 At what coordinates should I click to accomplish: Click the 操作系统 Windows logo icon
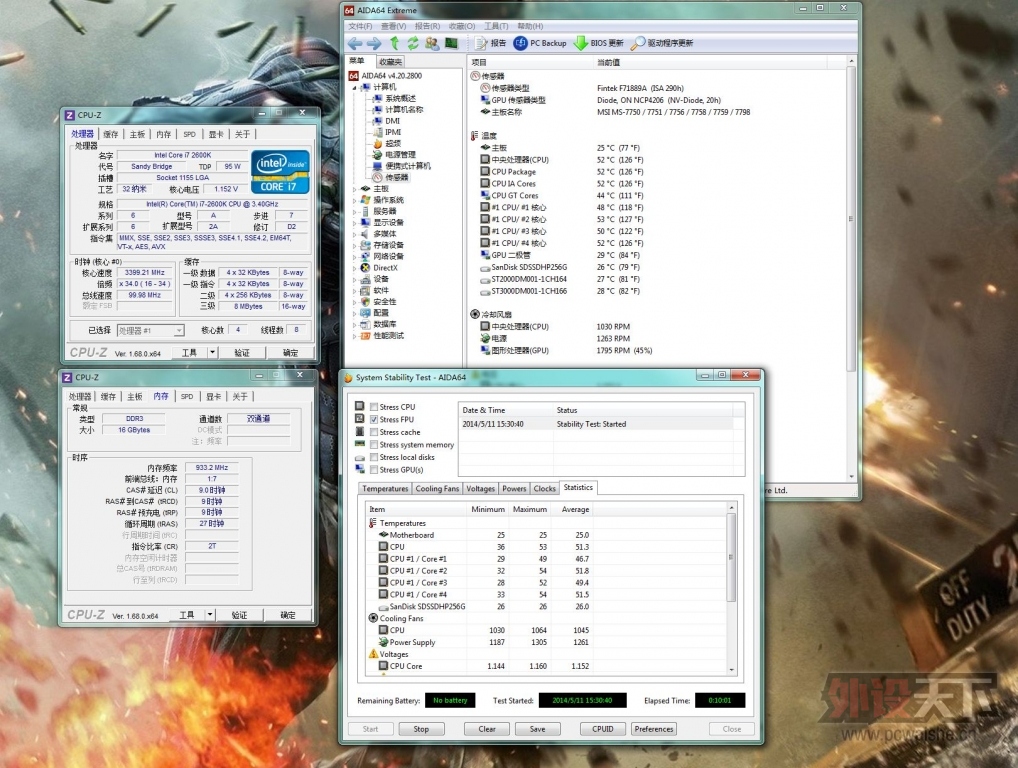(x=366, y=200)
